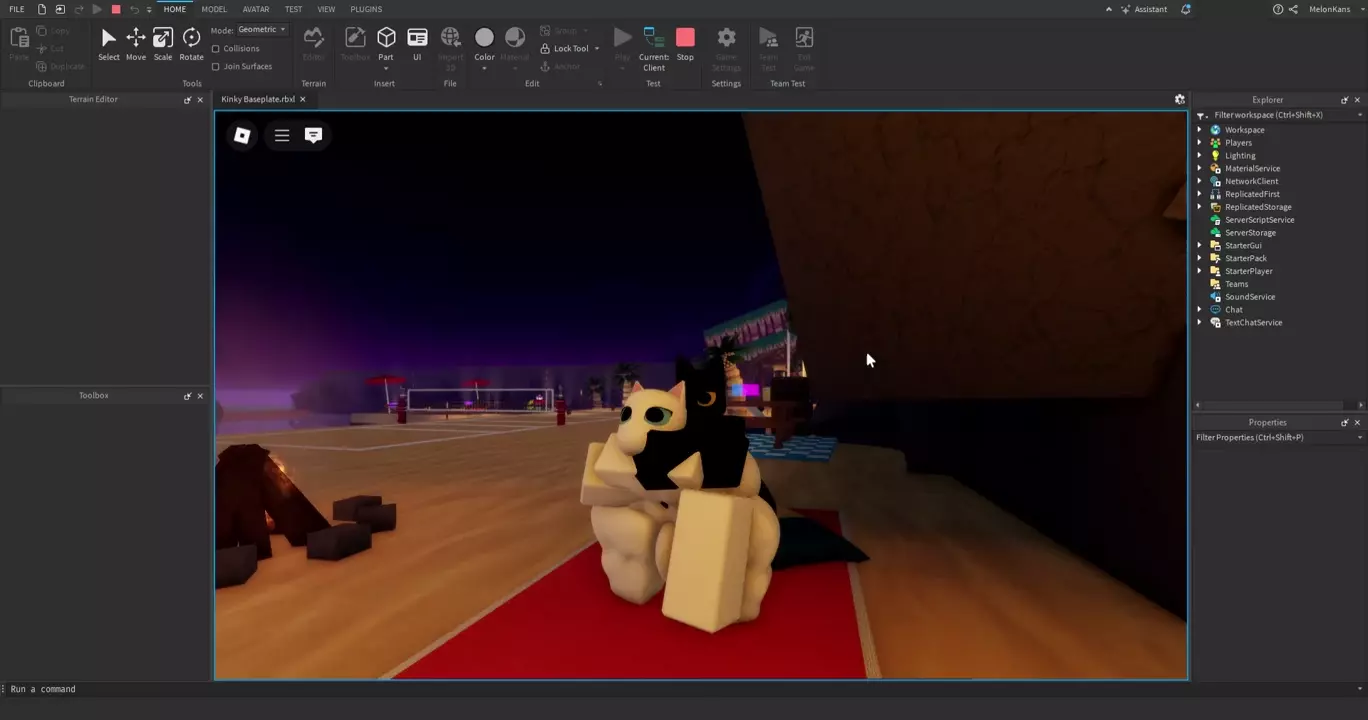Image resolution: width=1368 pixels, height=720 pixels.
Task: Select the Move tool
Action: pyautogui.click(x=135, y=43)
